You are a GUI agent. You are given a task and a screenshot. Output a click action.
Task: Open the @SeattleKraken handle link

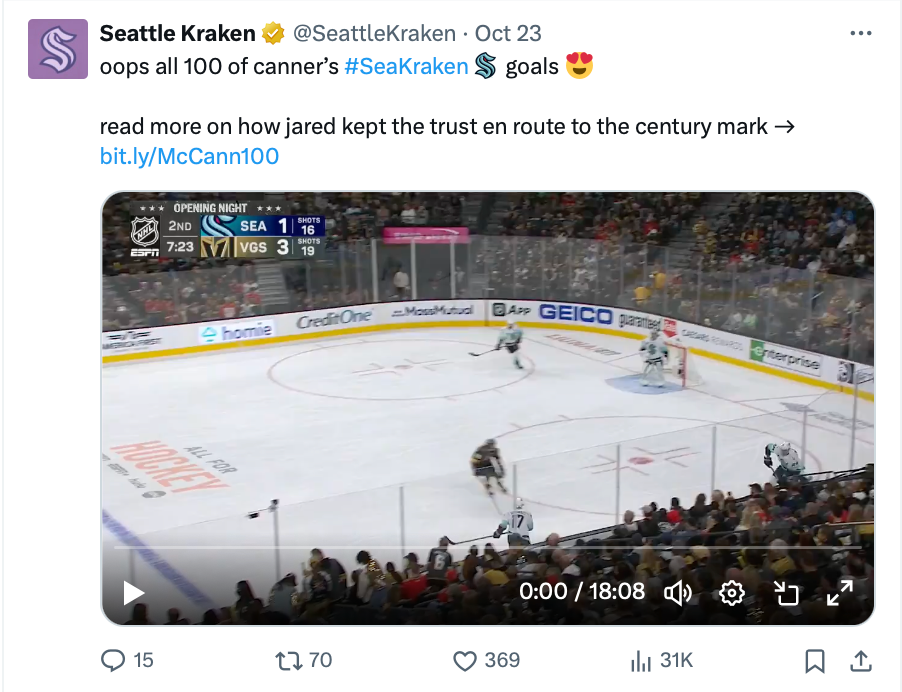[x=374, y=33]
